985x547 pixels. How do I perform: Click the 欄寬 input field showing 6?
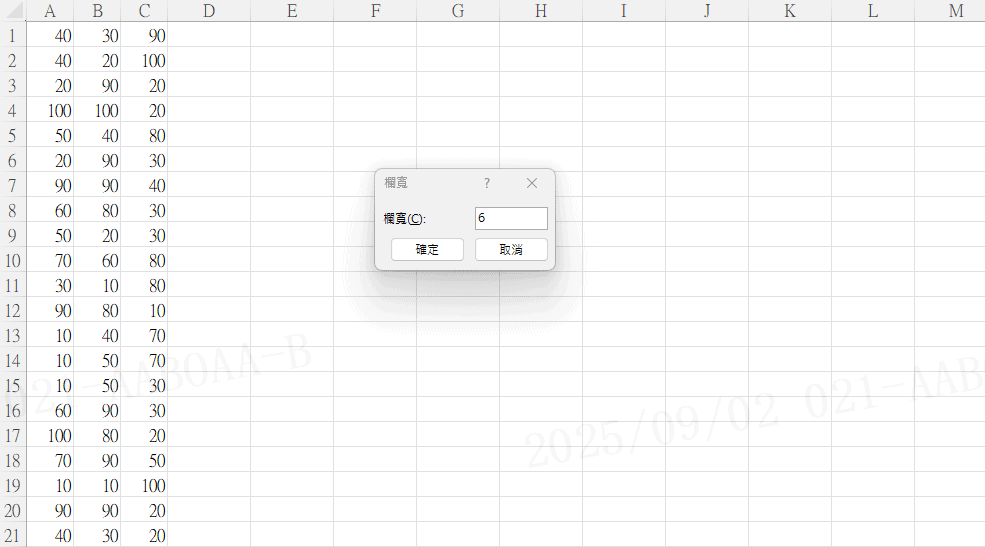511,218
